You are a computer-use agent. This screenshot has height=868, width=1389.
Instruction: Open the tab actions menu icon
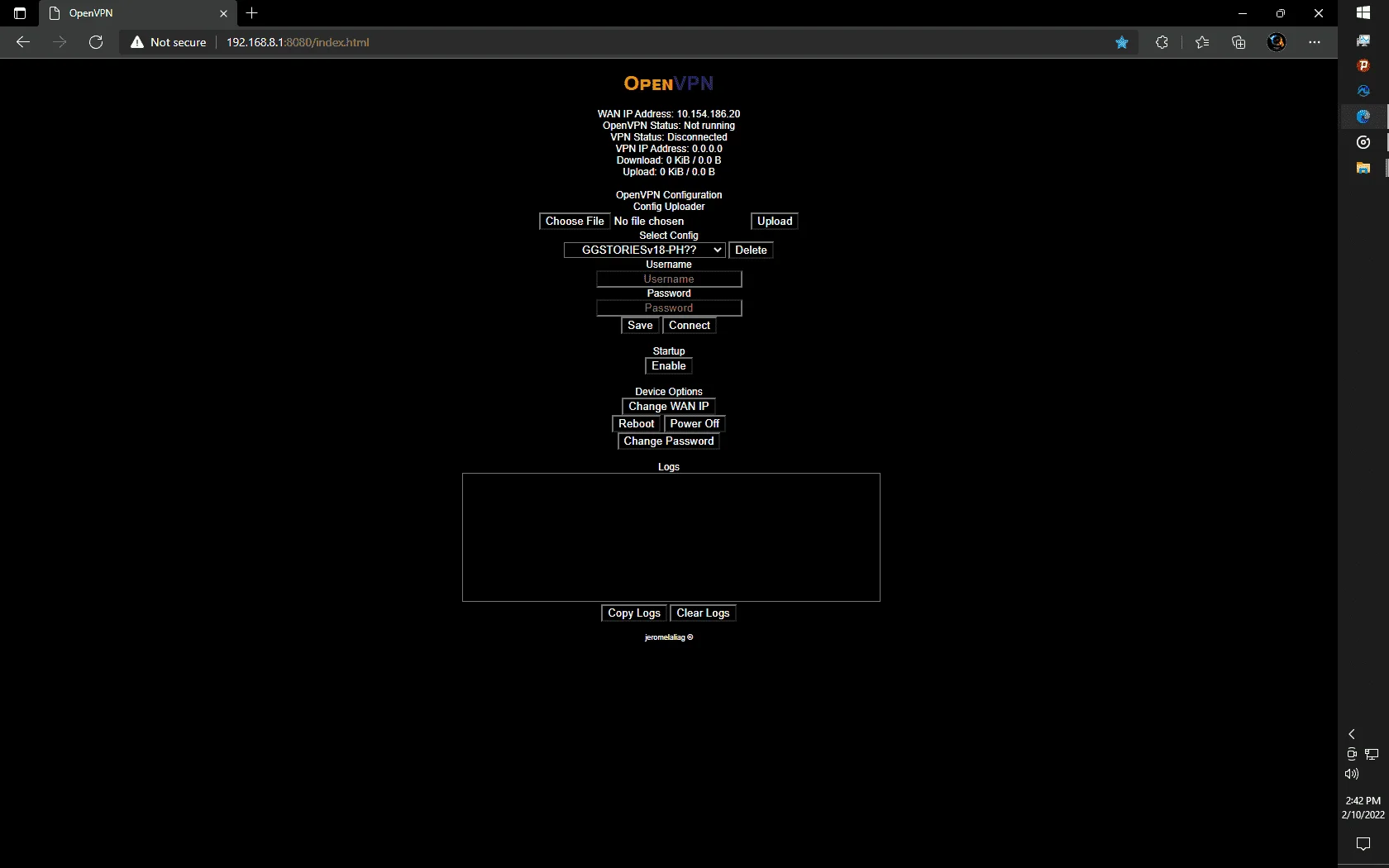coord(20,13)
